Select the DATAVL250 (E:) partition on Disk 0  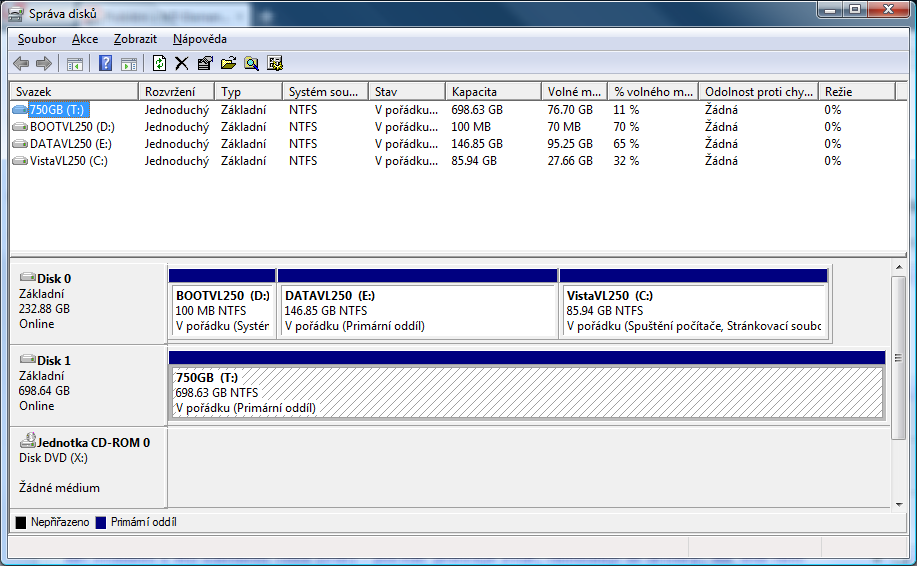[x=417, y=311]
